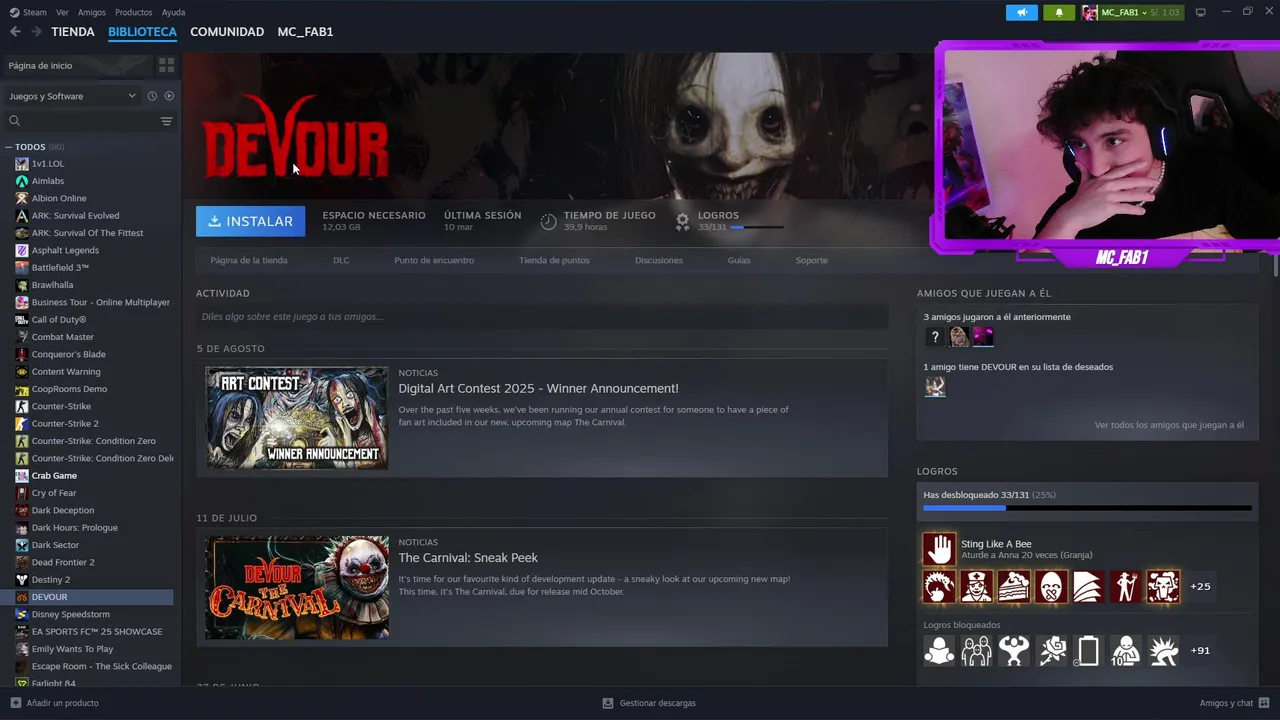Open The Carnival: Sneak Peek news title
1280x720 pixels.
(x=468, y=558)
